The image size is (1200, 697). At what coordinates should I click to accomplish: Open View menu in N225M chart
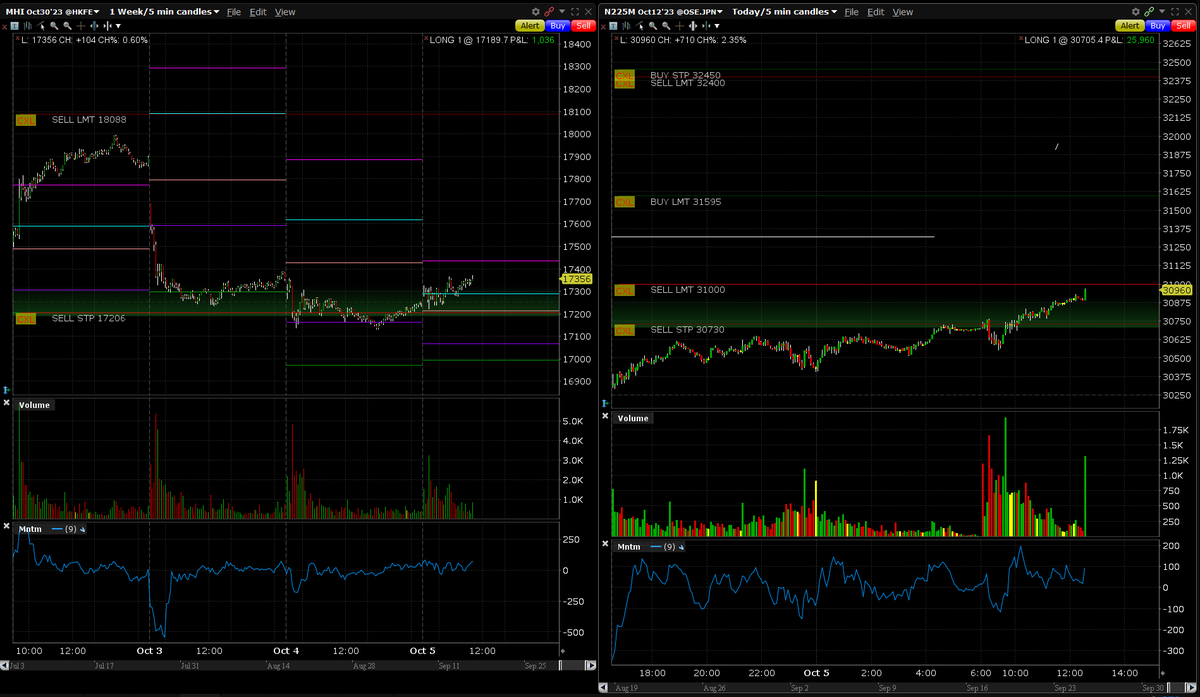click(903, 12)
